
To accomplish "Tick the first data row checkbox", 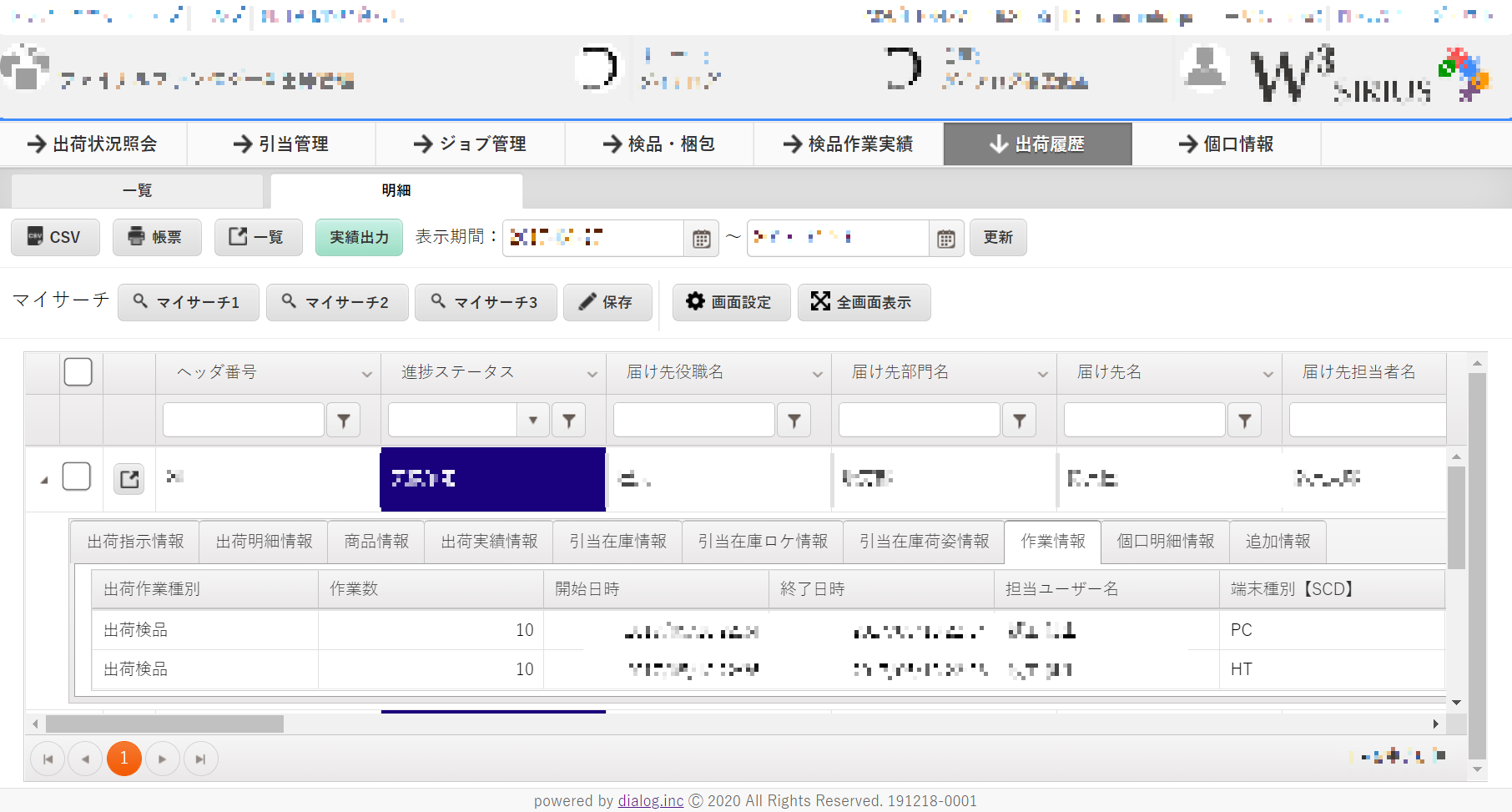I will pyautogui.click(x=77, y=477).
